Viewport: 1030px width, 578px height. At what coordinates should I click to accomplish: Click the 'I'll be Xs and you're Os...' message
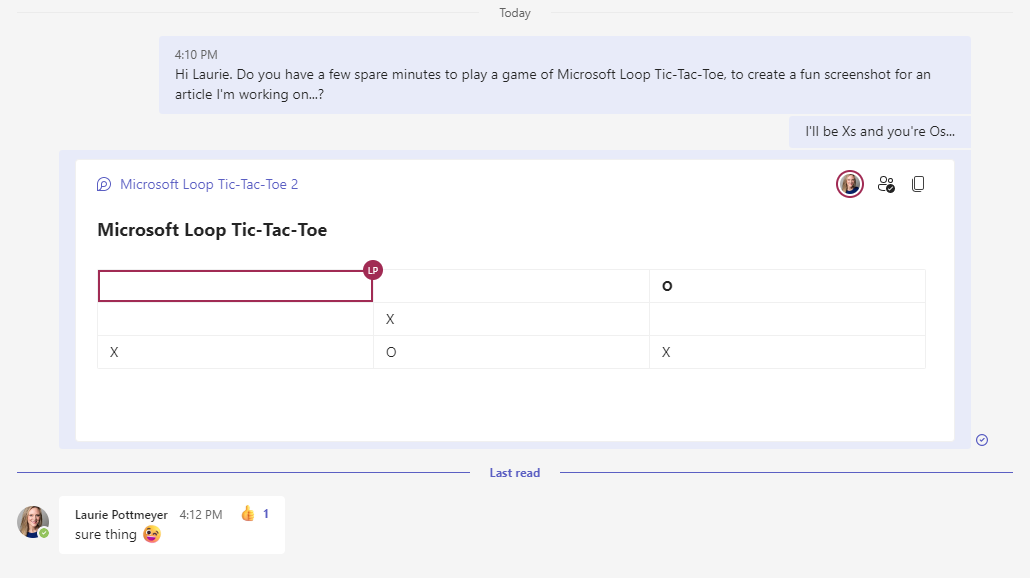coord(880,131)
